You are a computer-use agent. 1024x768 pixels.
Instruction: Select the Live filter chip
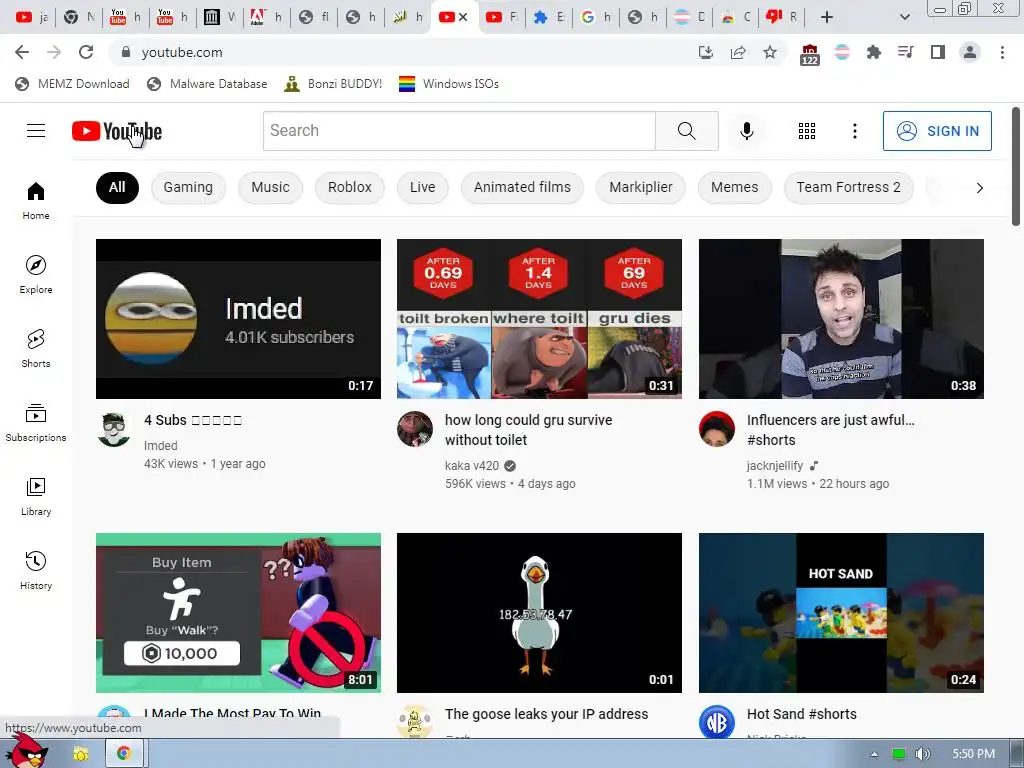coord(423,187)
